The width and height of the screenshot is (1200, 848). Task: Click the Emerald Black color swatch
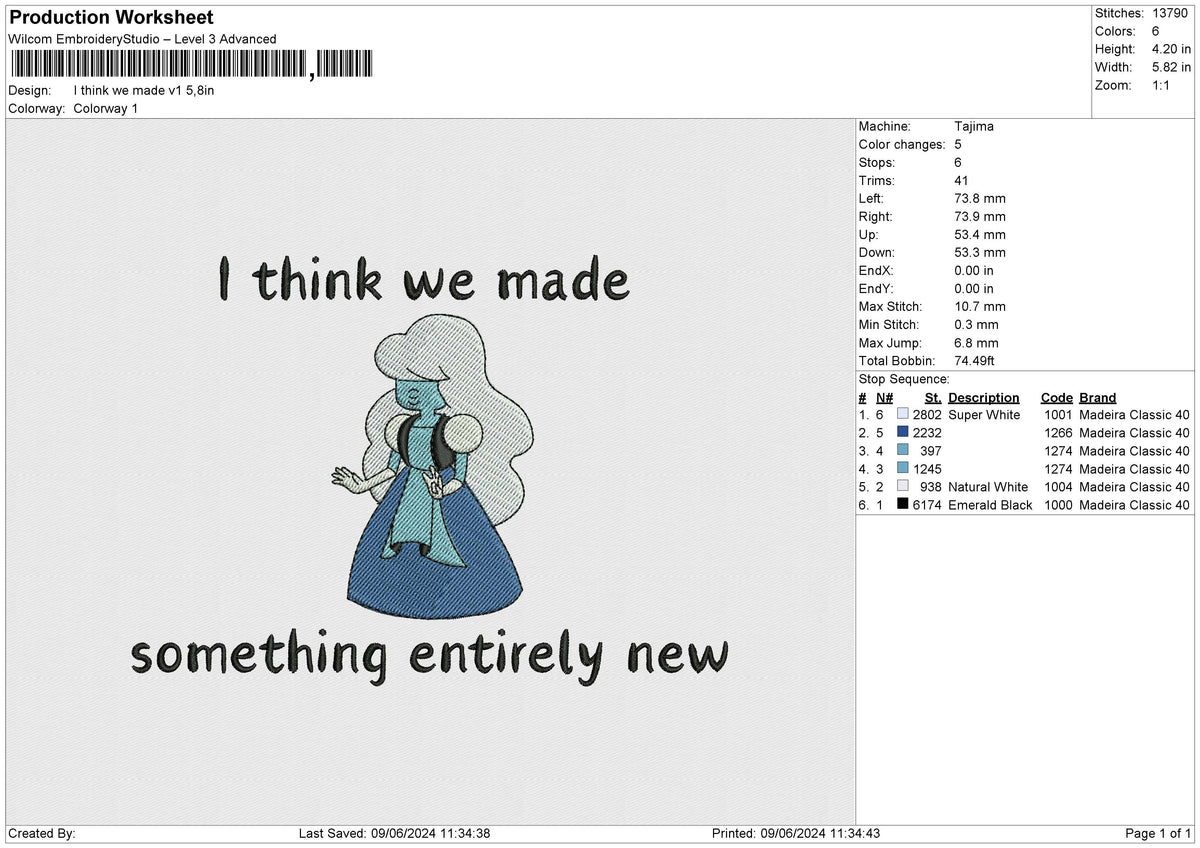click(x=903, y=504)
